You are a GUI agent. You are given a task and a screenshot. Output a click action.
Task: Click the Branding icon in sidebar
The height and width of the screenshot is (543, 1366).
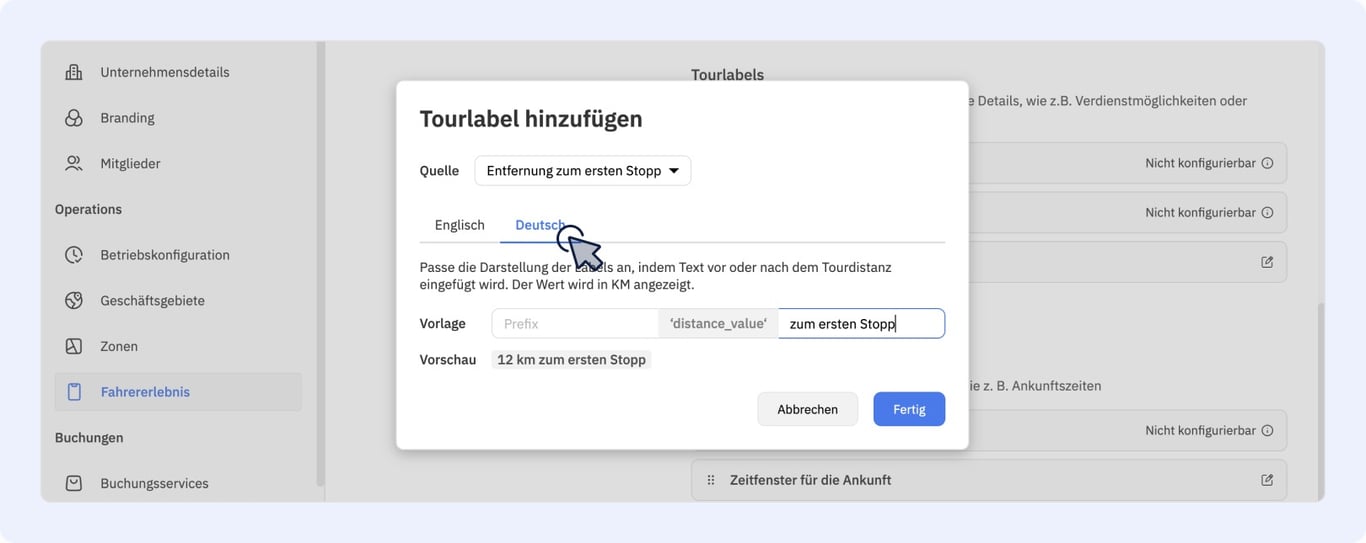click(74, 118)
